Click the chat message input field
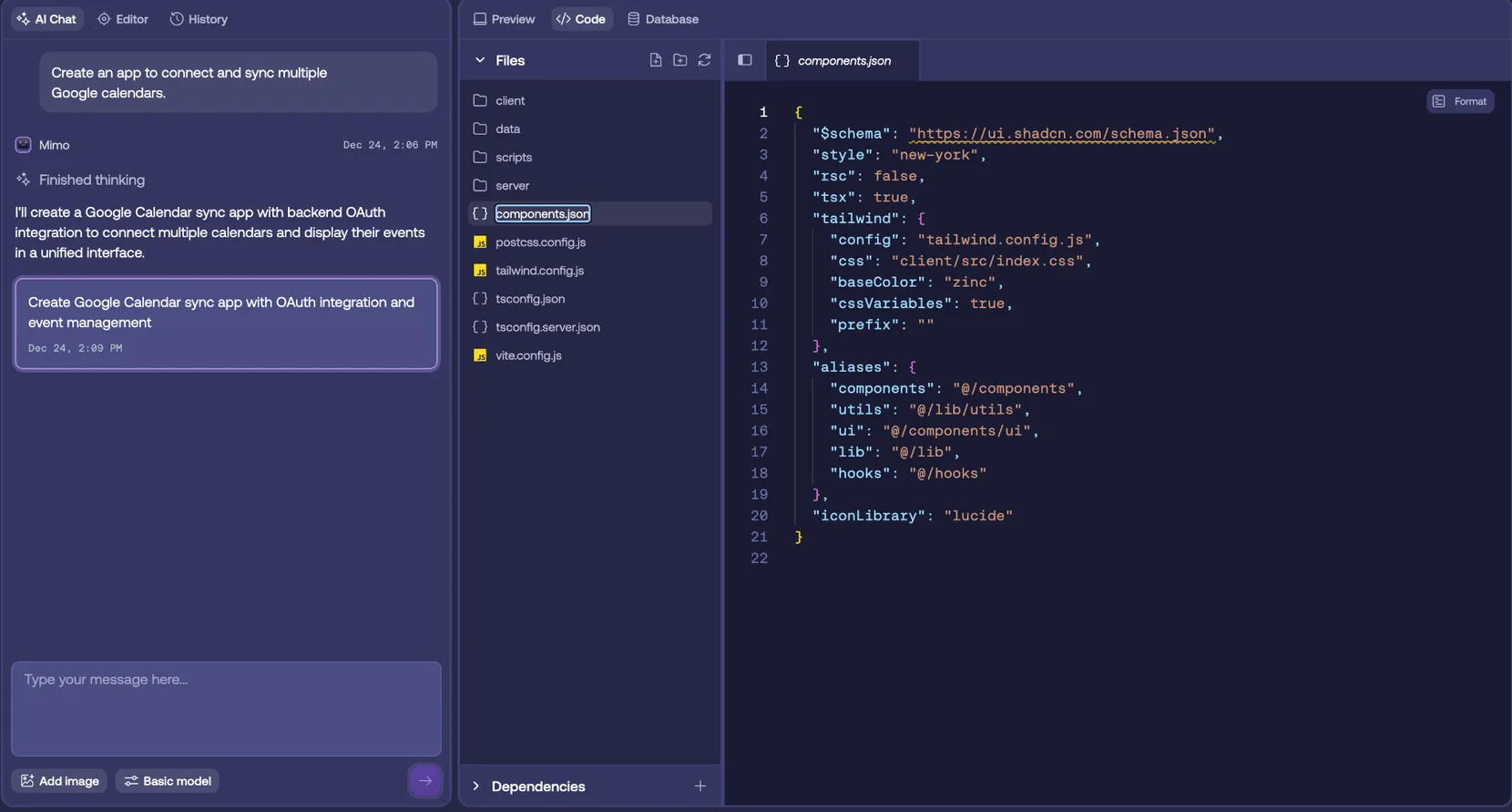This screenshot has width=1512, height=812. point(226,708)
